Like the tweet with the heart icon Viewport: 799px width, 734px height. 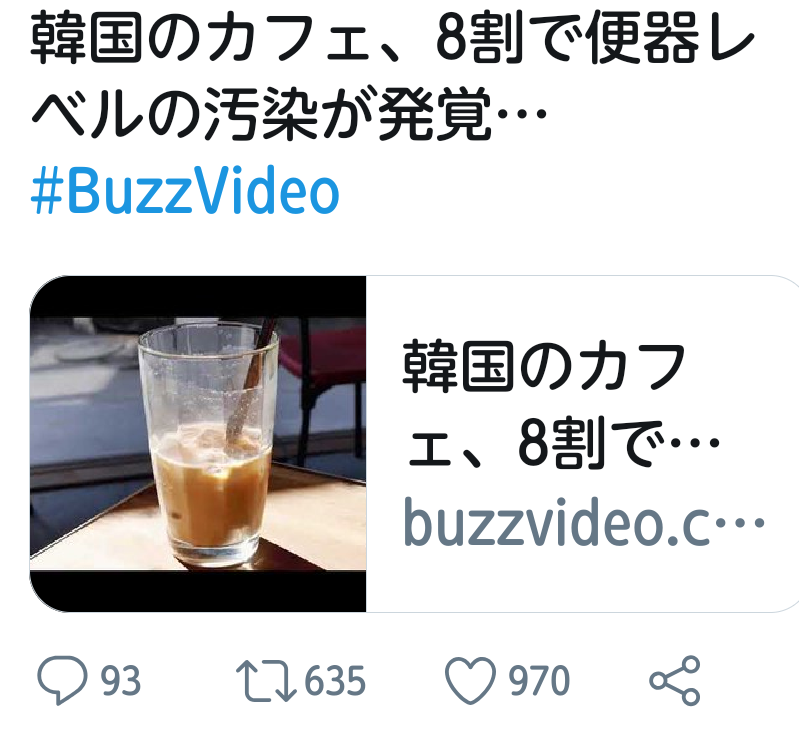pyautogui.click(x=470, y=680)
